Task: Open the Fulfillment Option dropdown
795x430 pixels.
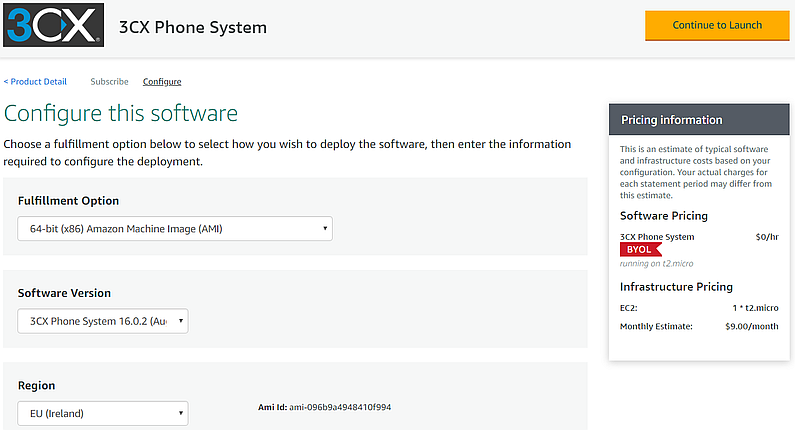Action: click(x=175, y=229)
